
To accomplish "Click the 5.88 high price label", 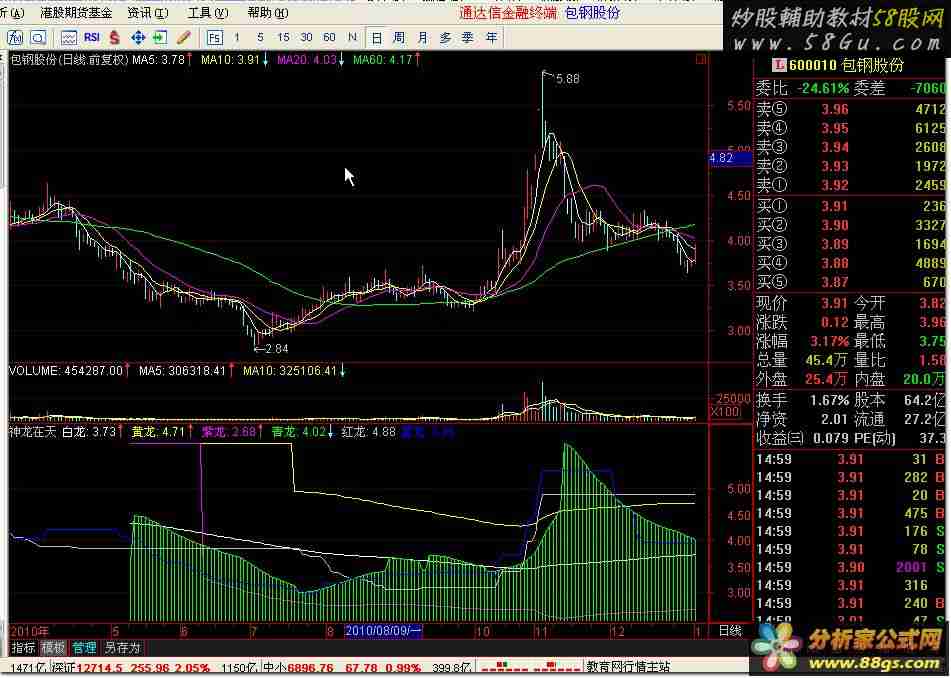I will click(x=567, y=79).
